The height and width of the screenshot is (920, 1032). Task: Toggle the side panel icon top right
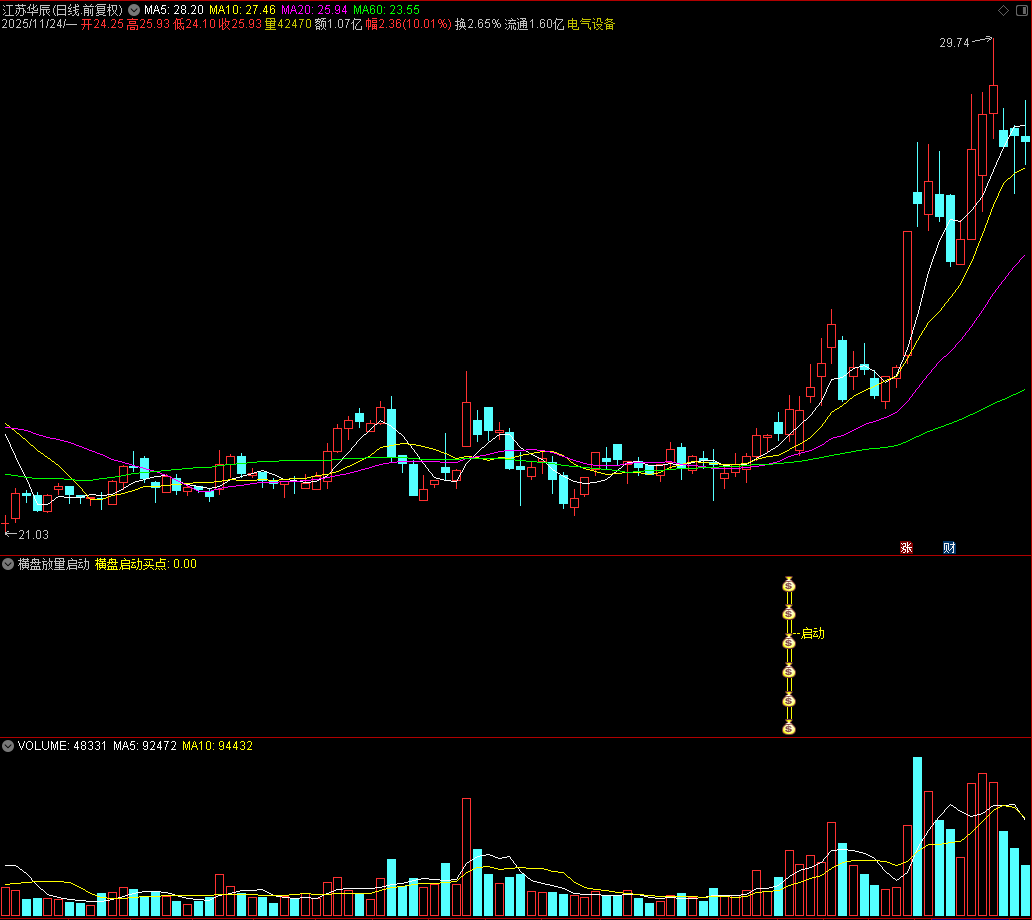[1021, 10]
